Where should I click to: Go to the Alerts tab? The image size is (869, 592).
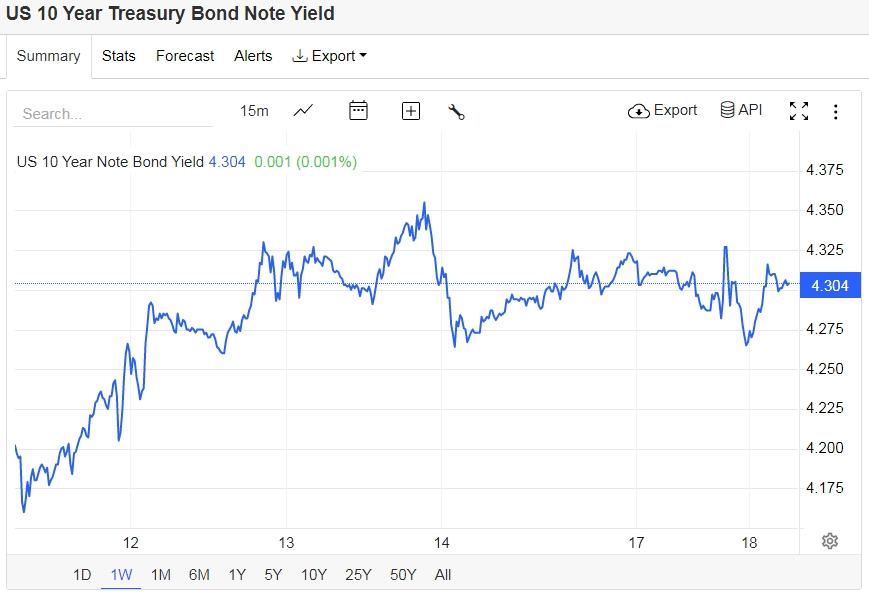point(253,56)
